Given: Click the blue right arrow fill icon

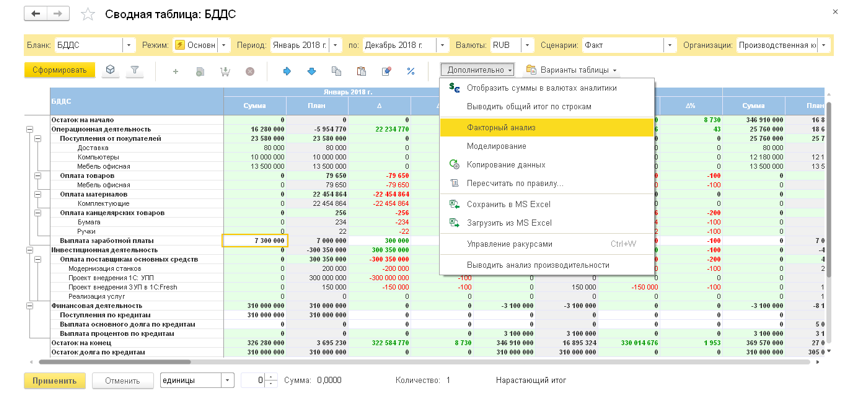Looking at the screenshot, I should (286, 71).
